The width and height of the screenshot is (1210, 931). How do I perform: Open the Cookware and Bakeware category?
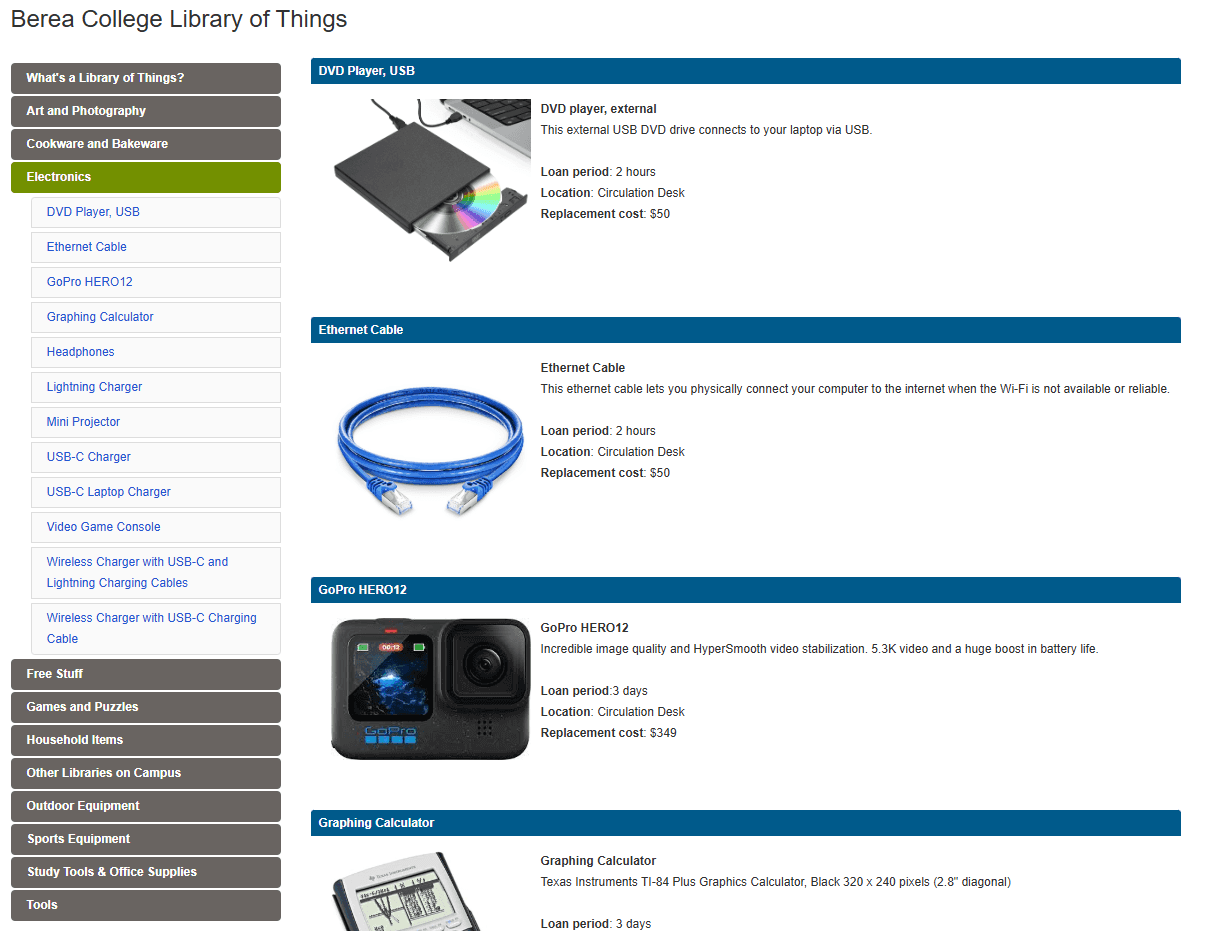point(146,144)
